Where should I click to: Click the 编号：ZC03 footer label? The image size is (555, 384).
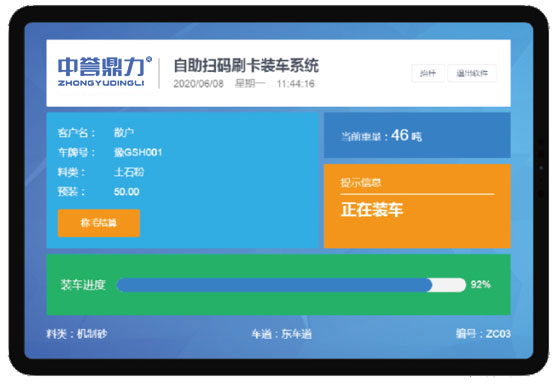483,334
